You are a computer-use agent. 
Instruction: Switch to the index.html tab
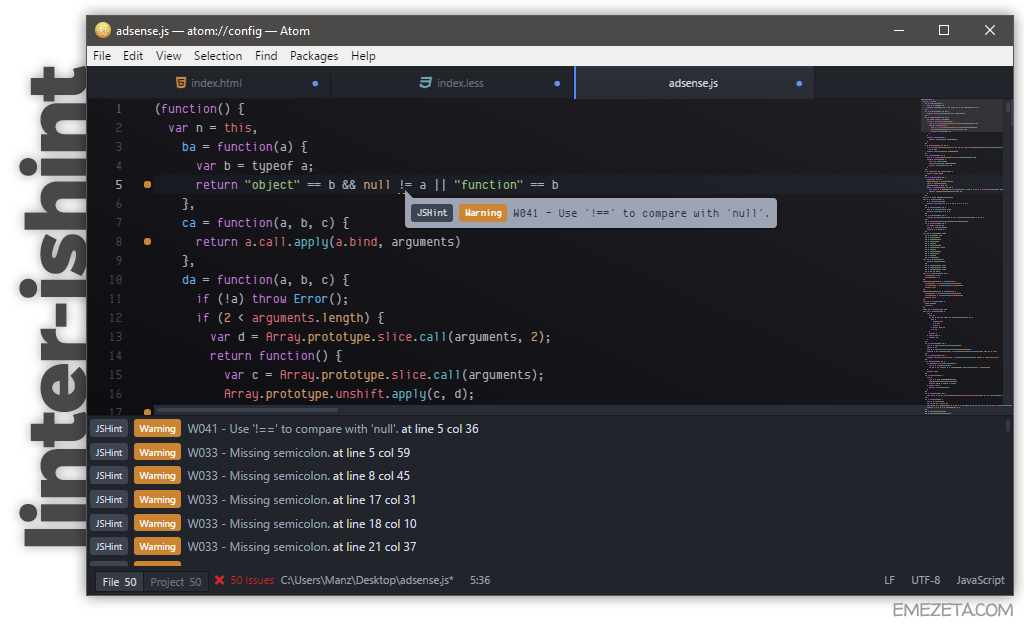click(x=209, y=83)
